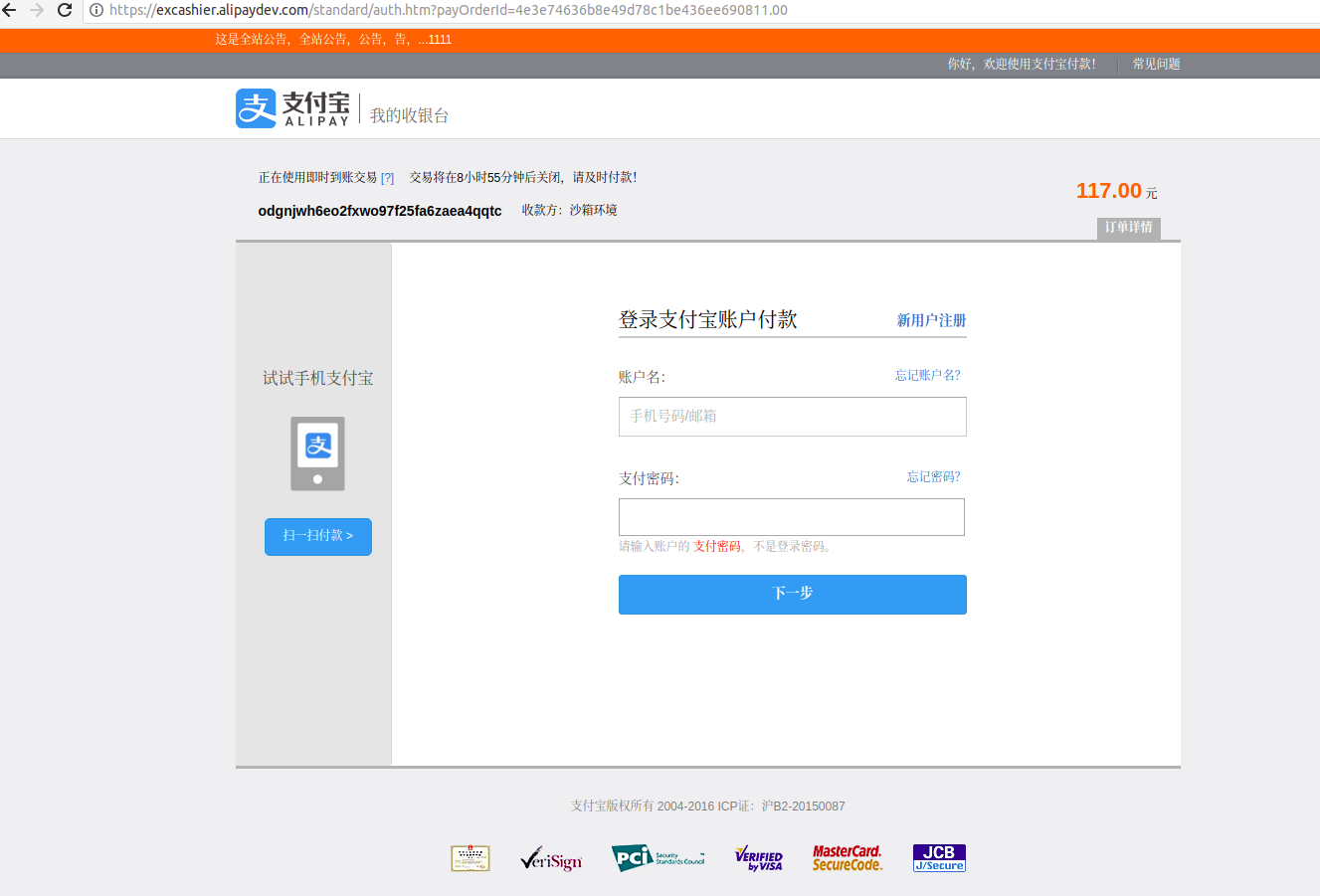The width and height of the screenshot is (1320, 896).
Task: Click the certificate badge left of VeriSign
Action: coord(471,858)
